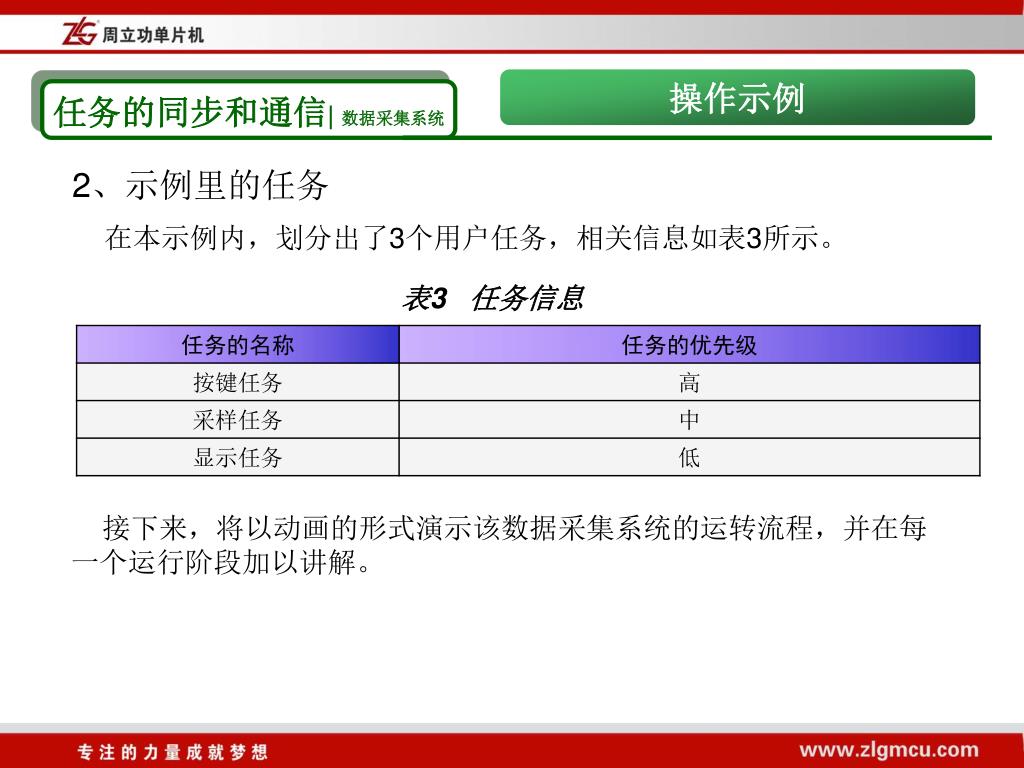
Task: Click the slogan 专注的力量成就梦想
Action: pyautogui.click(x=172, y=752)
